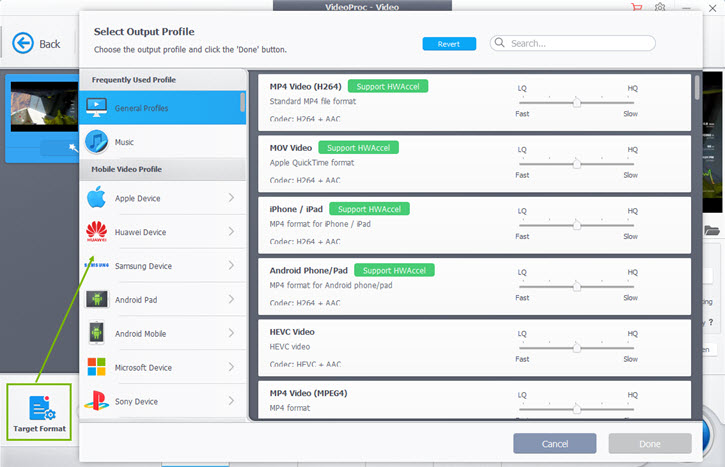Click Frequently Used Profile header
This screenshot has height=467, width=725.
pos(134,80)
